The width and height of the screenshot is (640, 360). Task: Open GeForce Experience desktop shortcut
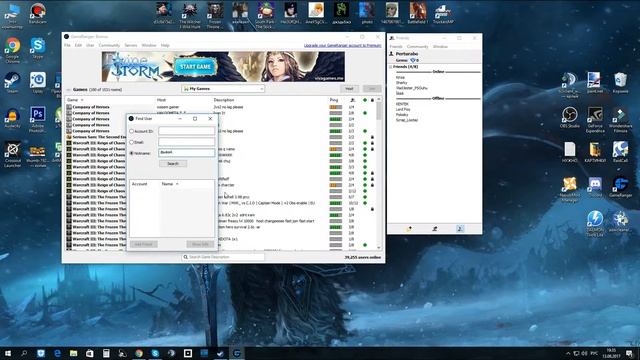(595, 119)
